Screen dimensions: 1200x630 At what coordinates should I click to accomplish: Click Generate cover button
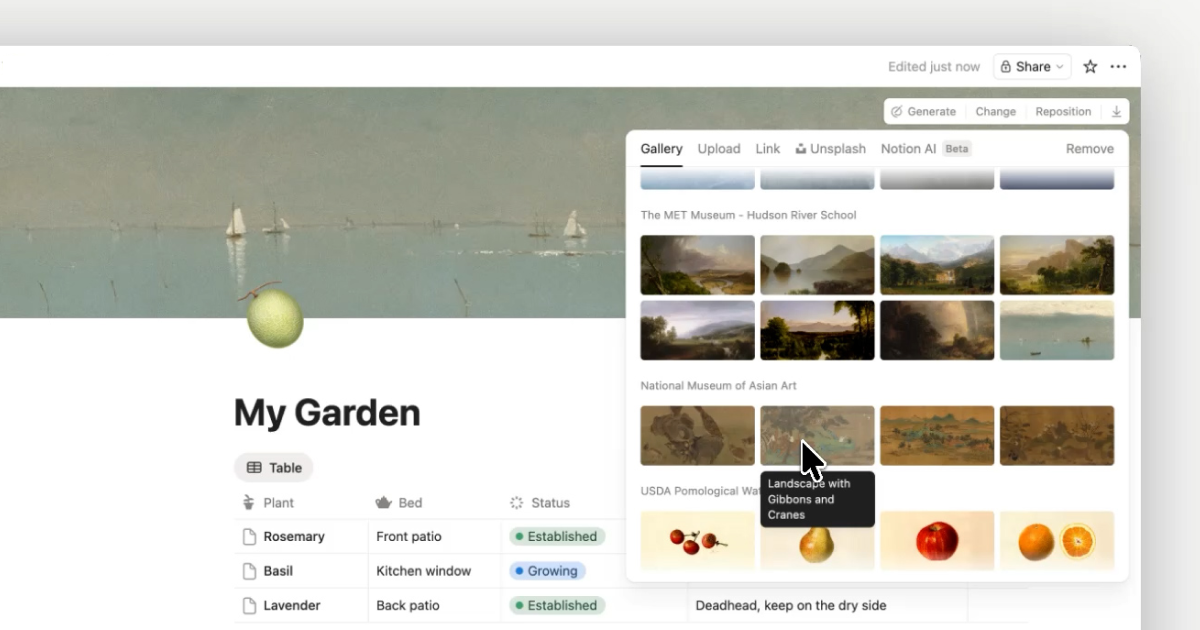pos(923,112)
